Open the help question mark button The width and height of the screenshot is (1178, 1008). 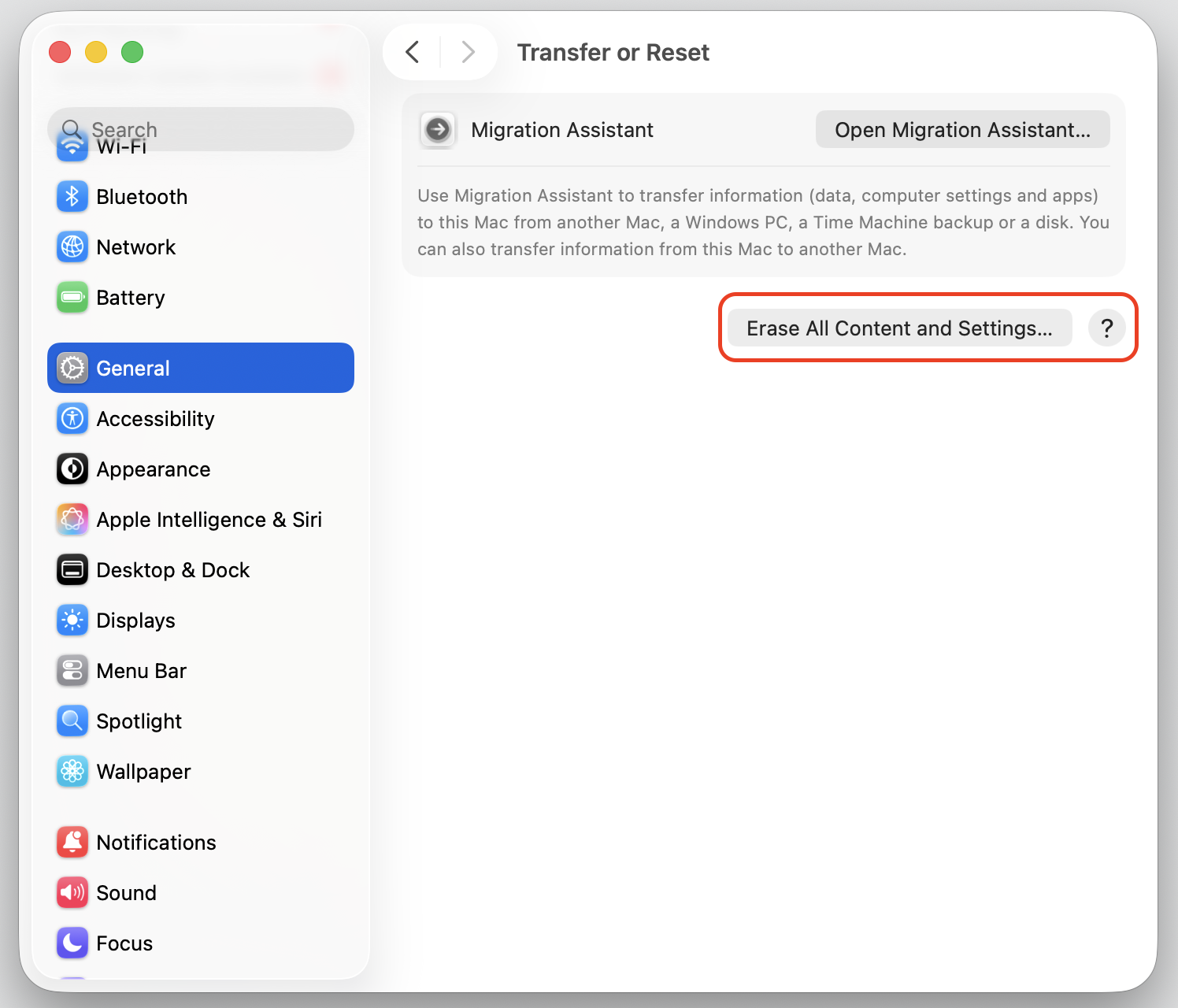[x=1106, y=328]
